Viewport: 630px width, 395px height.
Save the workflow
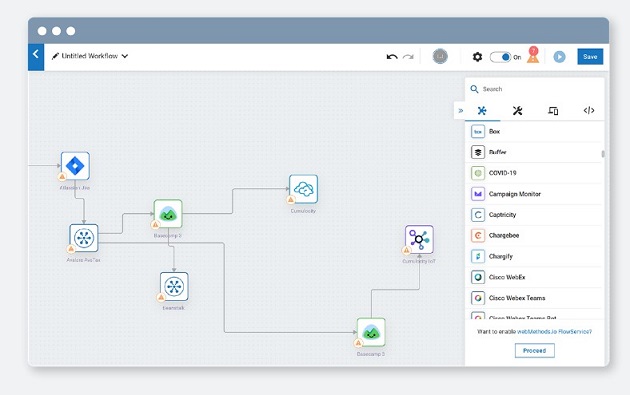click(590, 57)
